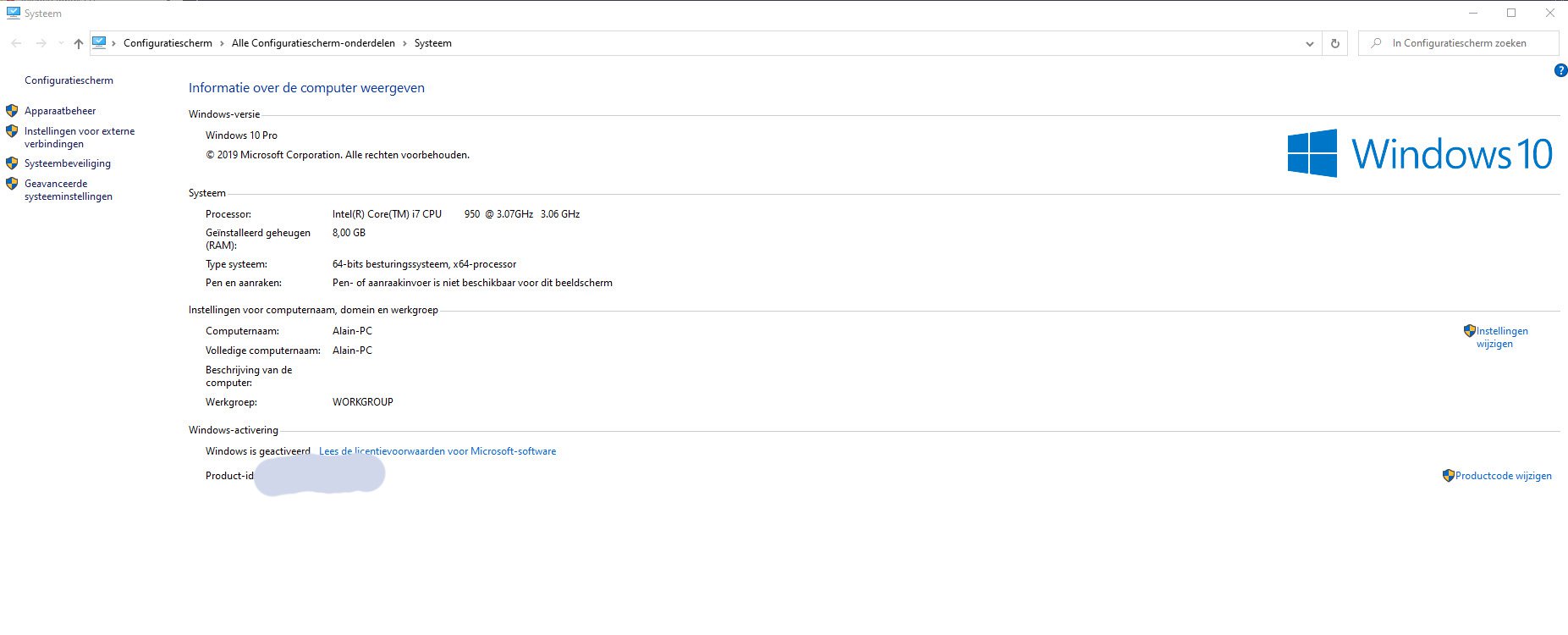Viewport: 1568px width, 635px height.
Task: Click Productcode wijzigen link
Action: coord(1504,476)
